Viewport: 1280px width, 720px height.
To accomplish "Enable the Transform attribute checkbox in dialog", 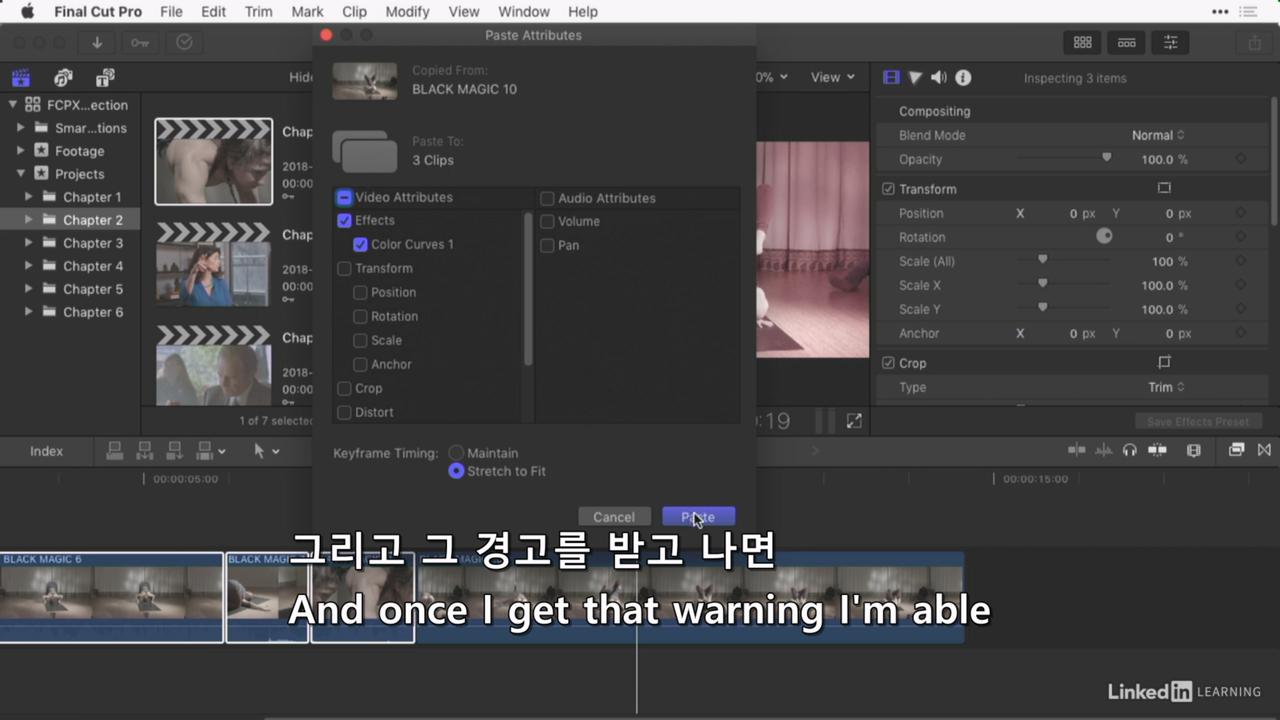I will [344, 268].
